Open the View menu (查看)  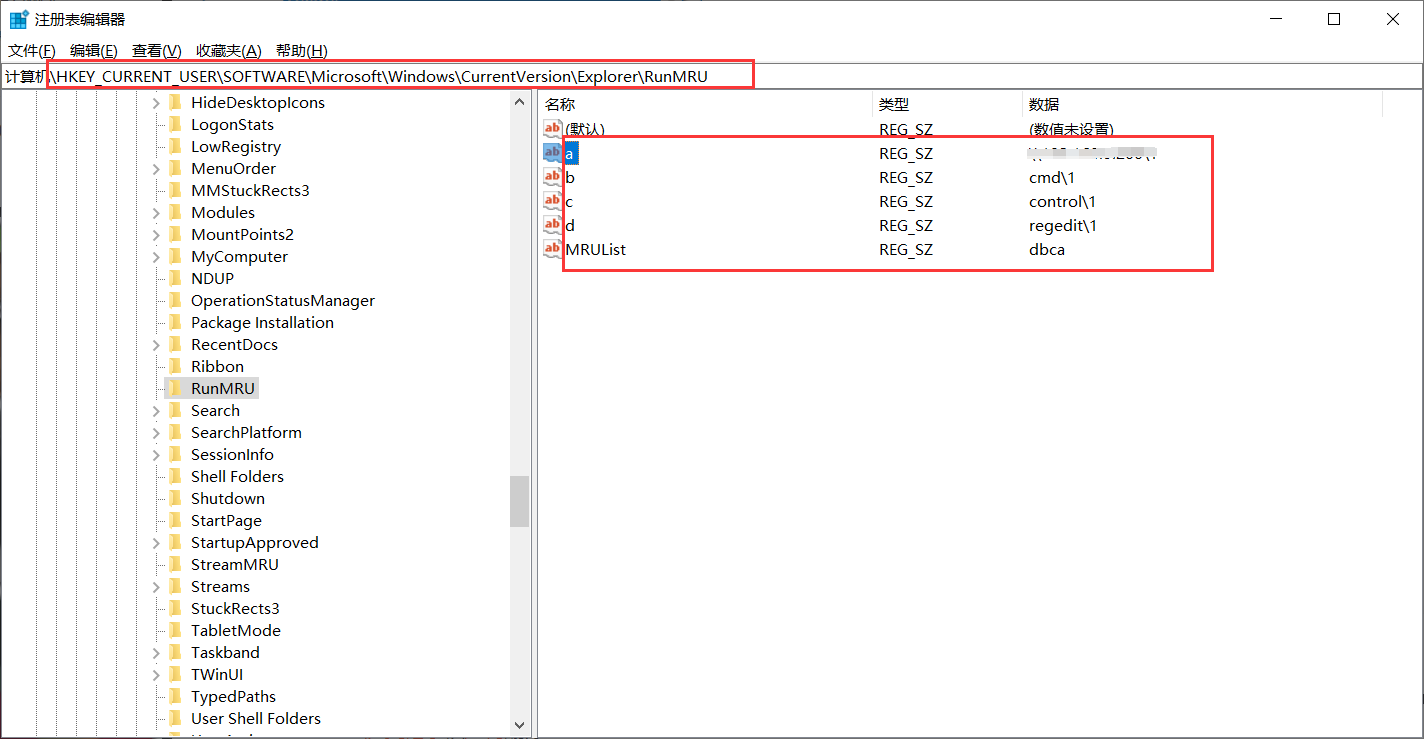pyautogui.click(x=157, y=51)
